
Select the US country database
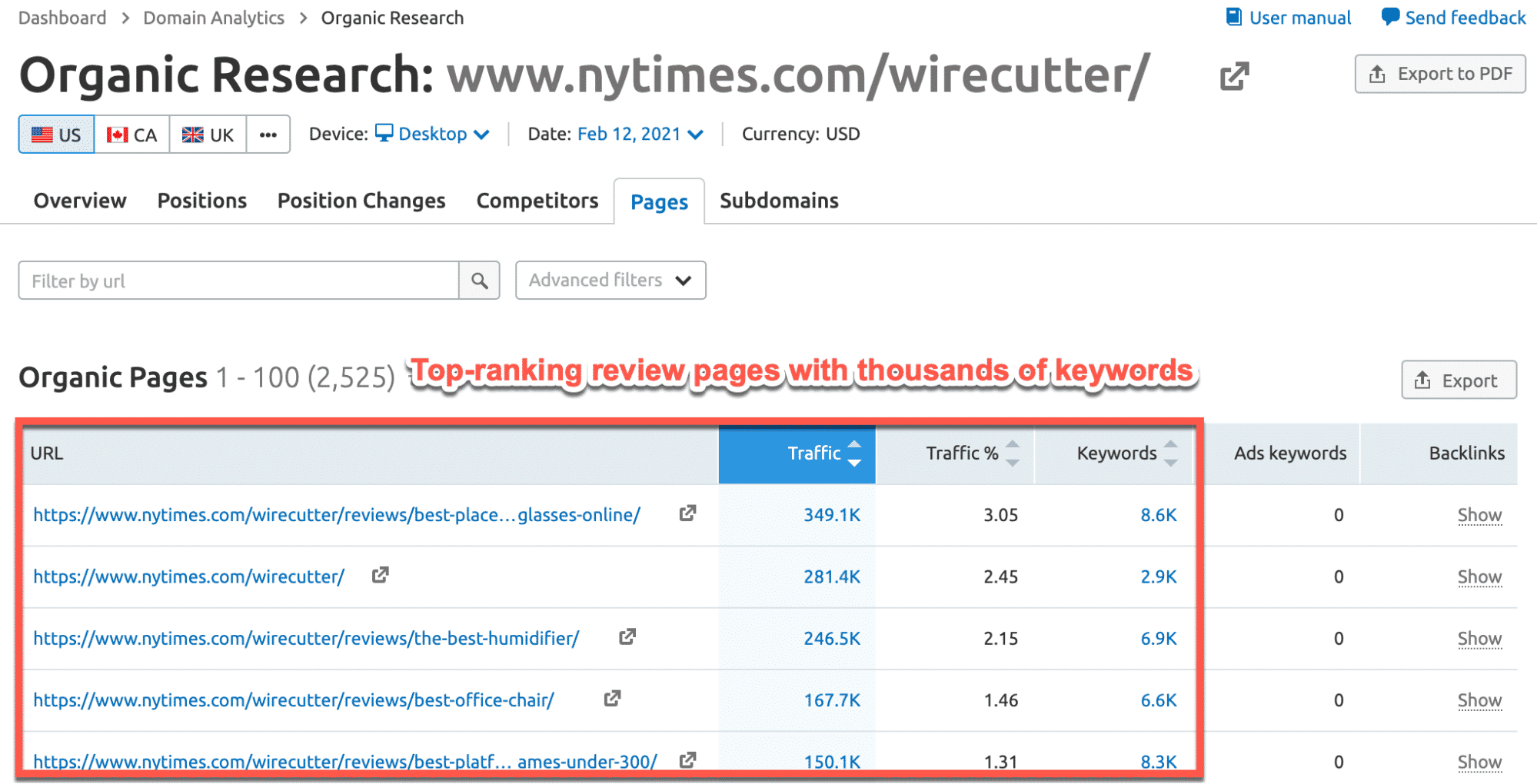pos(56,135)
